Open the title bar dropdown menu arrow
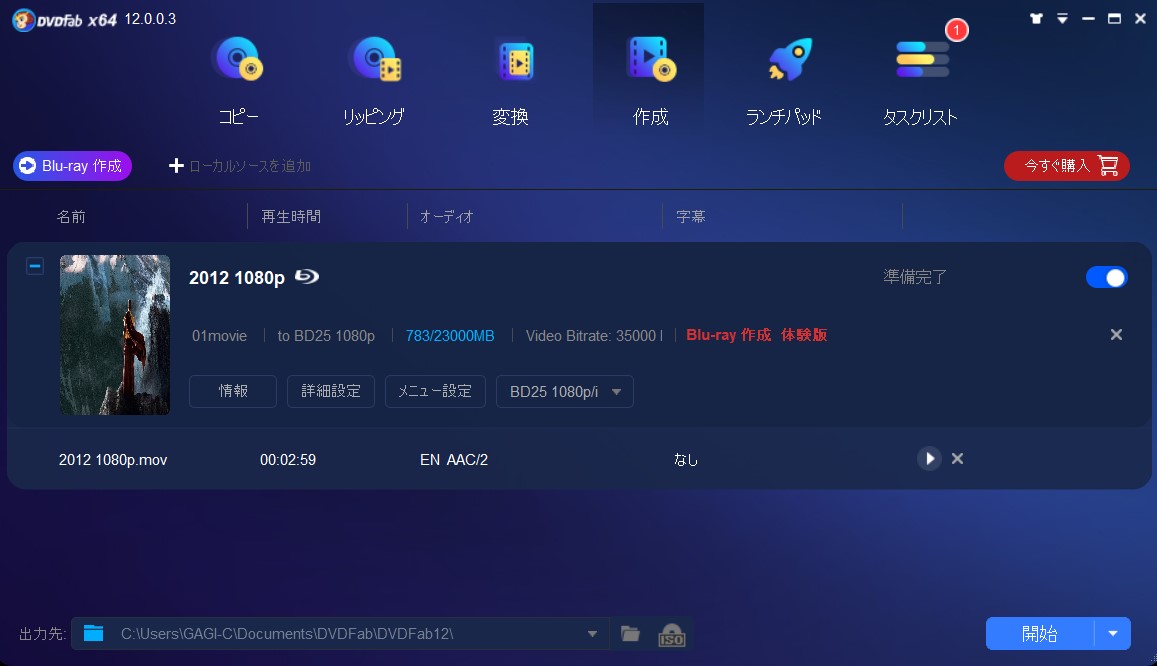The image size is (1157, 666). (1063, 18)
